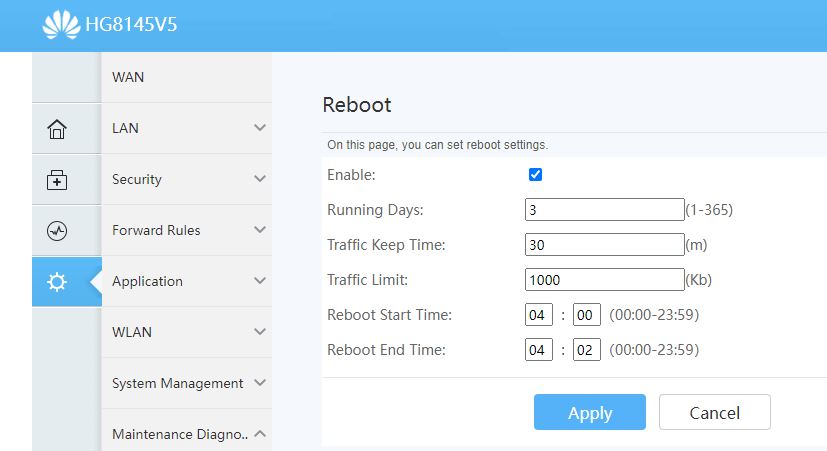Click the Huawei logo icon

pyautogui.click(x=62, y=24)
